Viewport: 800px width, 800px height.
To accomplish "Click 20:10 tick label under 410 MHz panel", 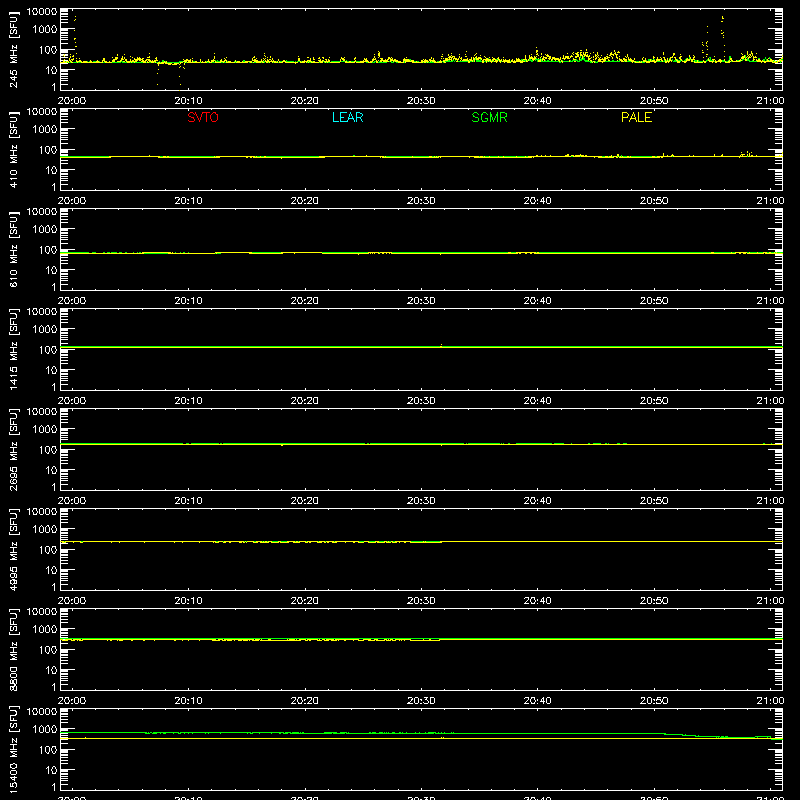I will click(x=188, y=201).
